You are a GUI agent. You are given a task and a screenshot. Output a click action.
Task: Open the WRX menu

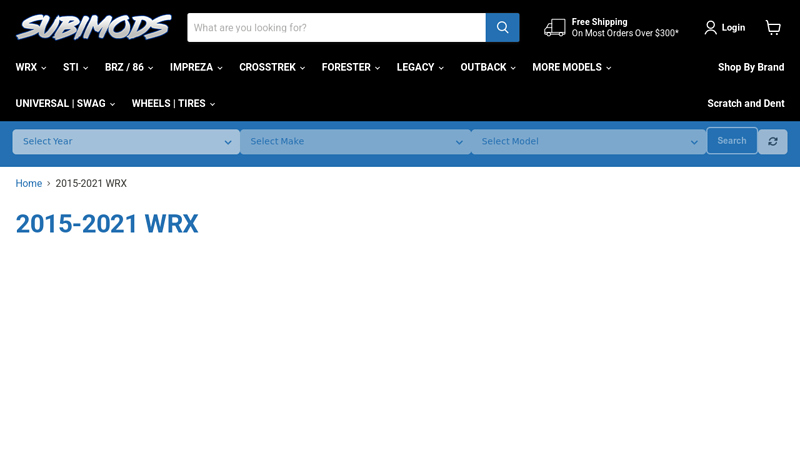click(31, 67)
